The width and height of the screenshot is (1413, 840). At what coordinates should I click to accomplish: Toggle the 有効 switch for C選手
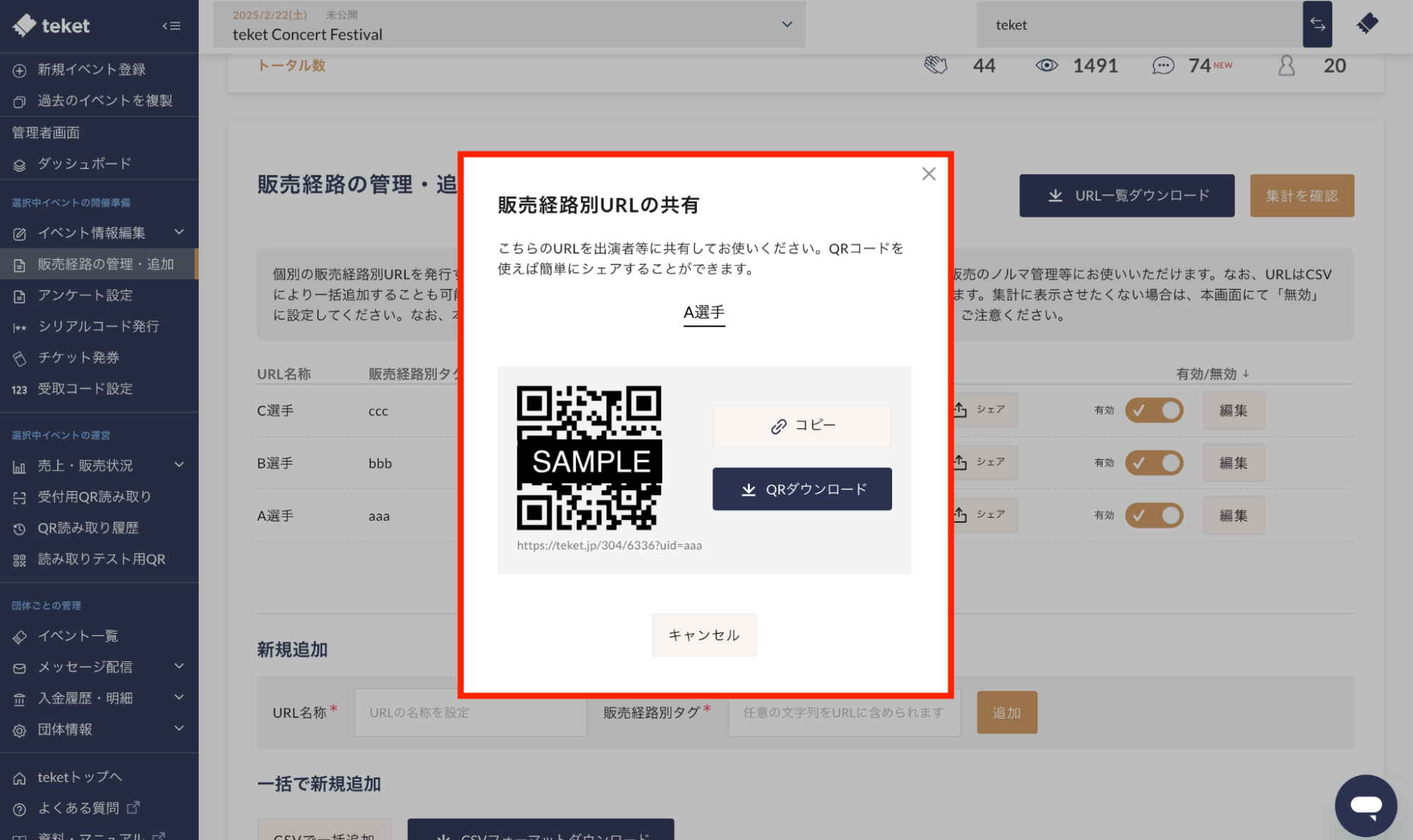tap(1154, 410)
